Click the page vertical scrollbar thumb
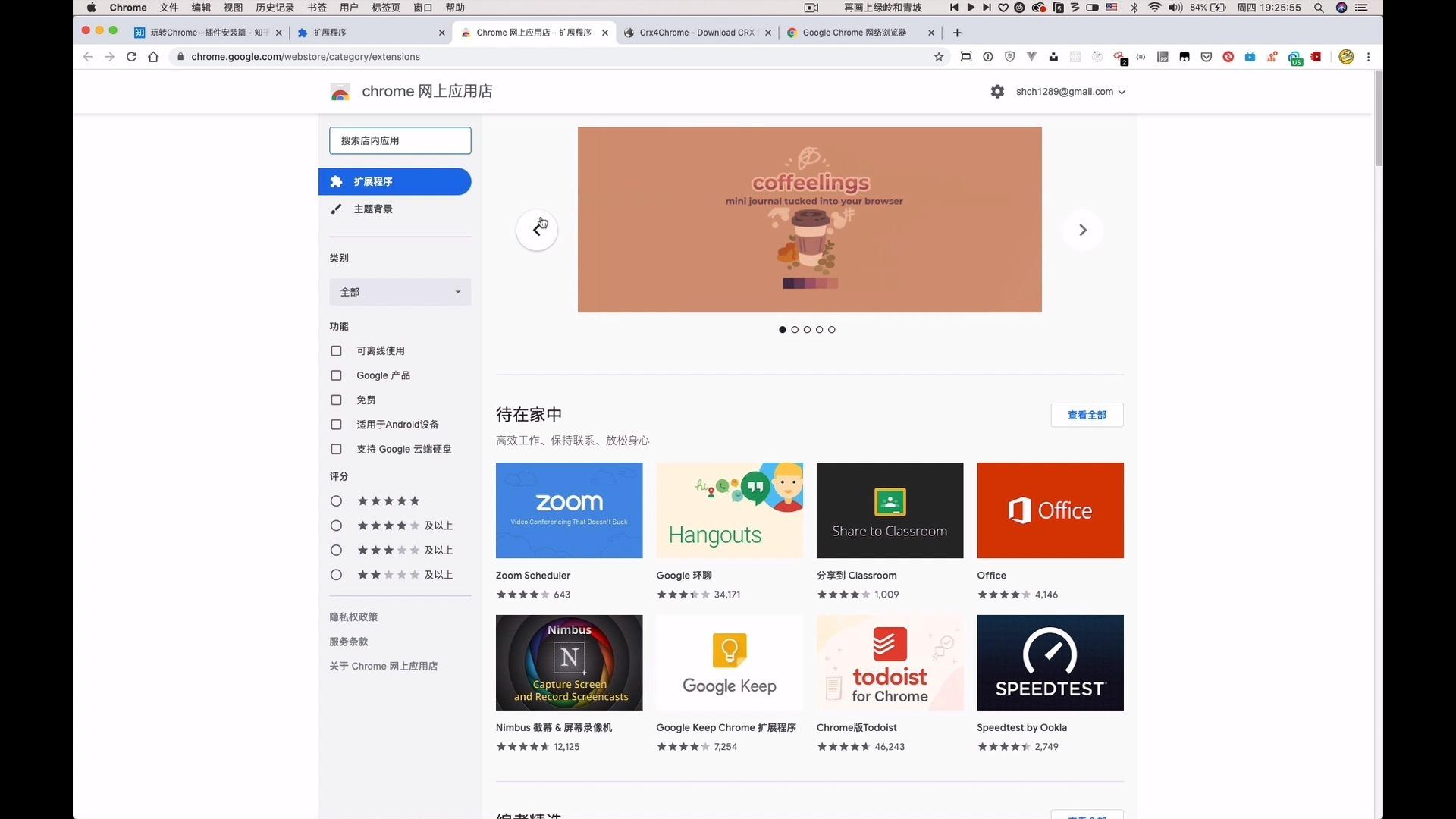This screenshot has width=1456, height=819. click(x=1378, y=118)
